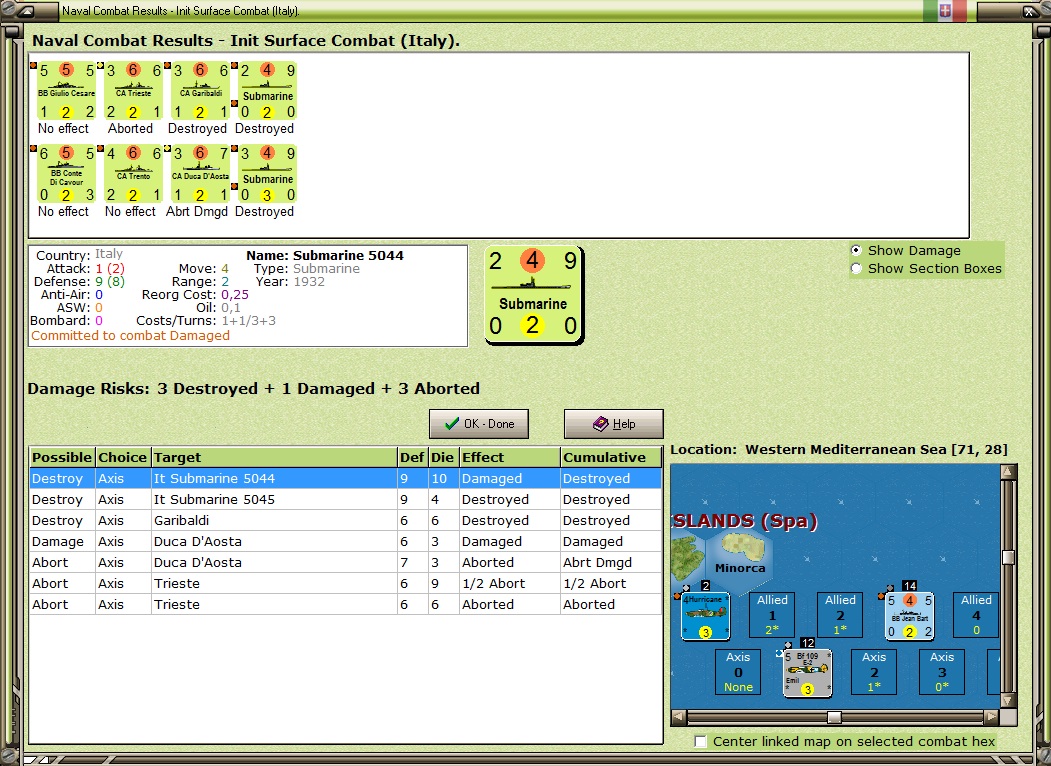Select the Duca D'Aosta Damage row
Image resolution: width=1051 pixels, height=766 pixels.
346,541
